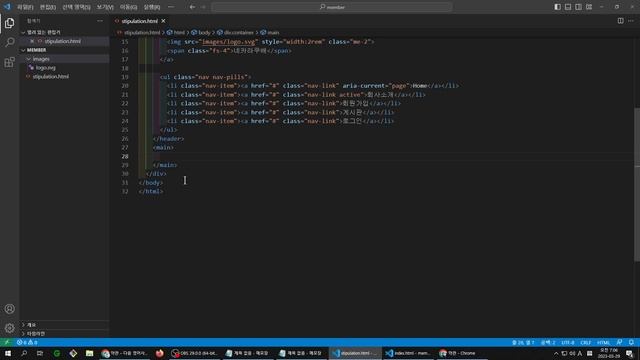640x360 pixels.
Task: Open the Extensions view in activity bar
Action: pyautogui.click(x=9, y=62)
